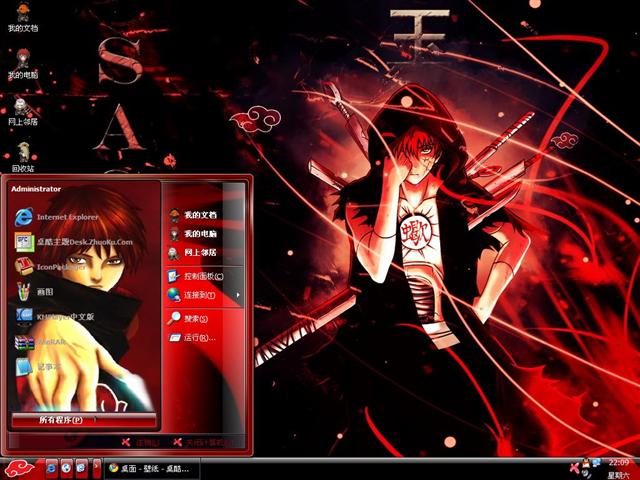Viewport: 640px width, 480px height.
Task: Open 网上邻居 desktop icon
Action: tap(23, 111)
